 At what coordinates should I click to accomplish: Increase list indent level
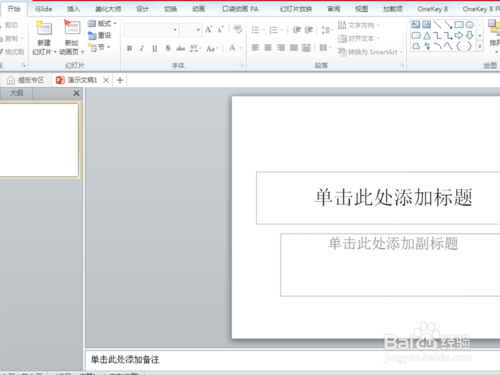pos(309,30)
